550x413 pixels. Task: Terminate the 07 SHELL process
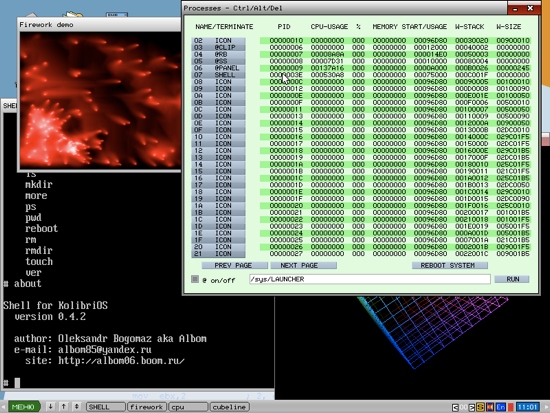[218, 75]
